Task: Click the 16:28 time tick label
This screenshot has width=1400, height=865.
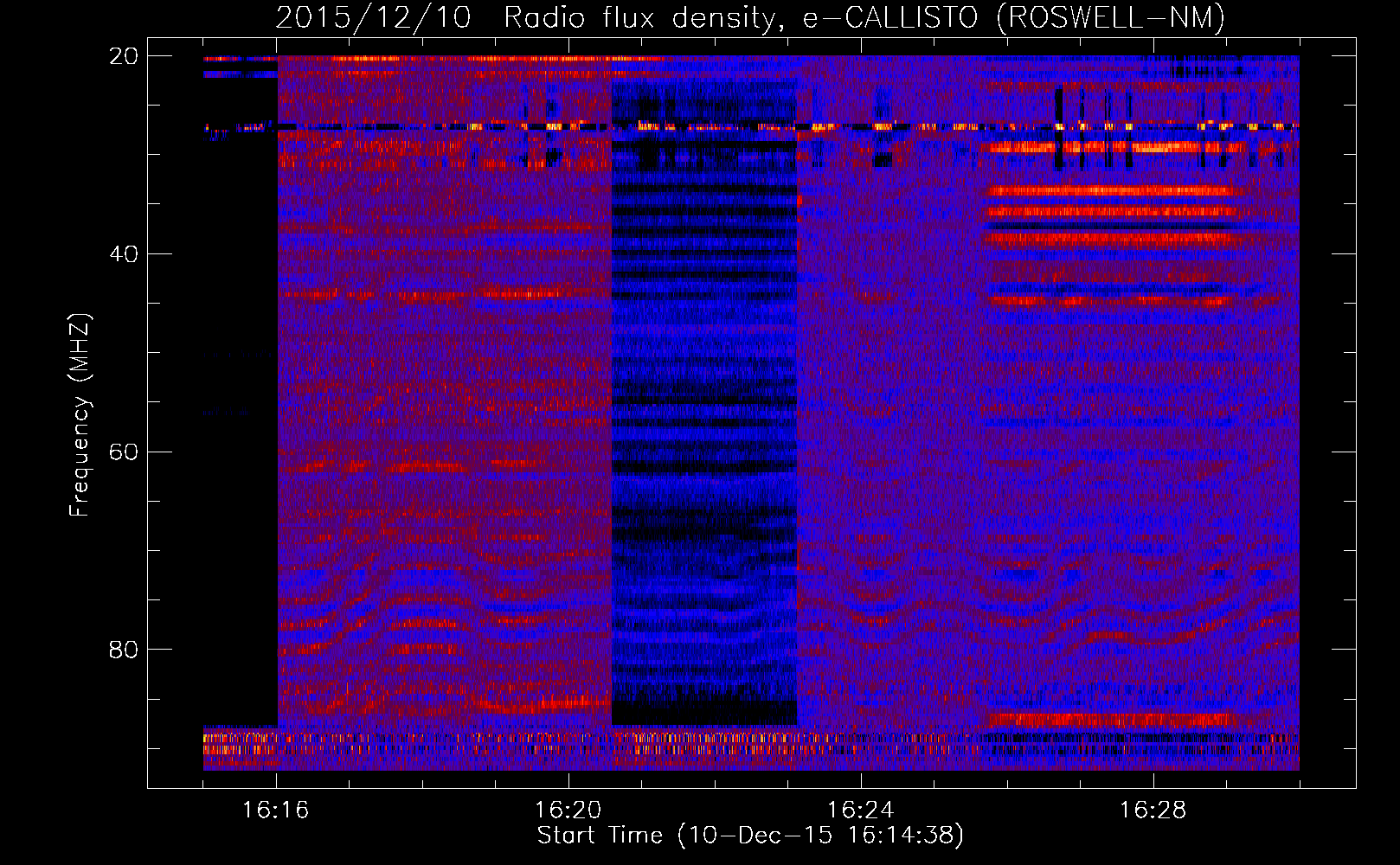Action: [x=1153, y=811]
